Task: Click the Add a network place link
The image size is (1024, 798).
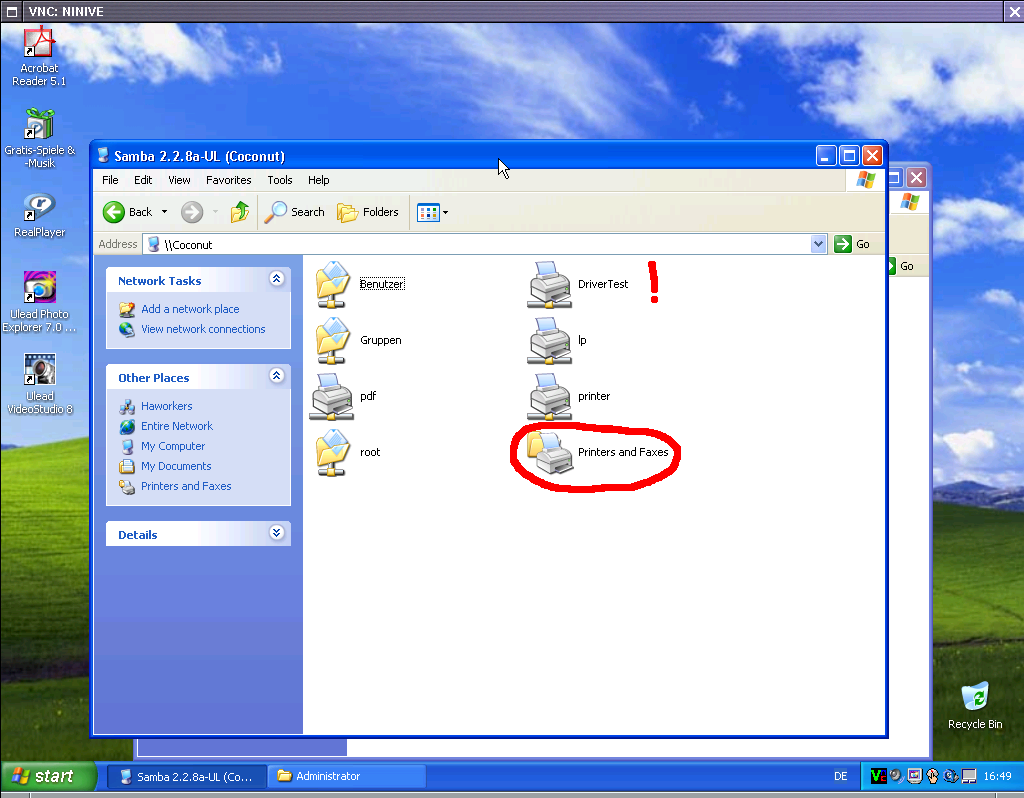Action: [190, 309]
